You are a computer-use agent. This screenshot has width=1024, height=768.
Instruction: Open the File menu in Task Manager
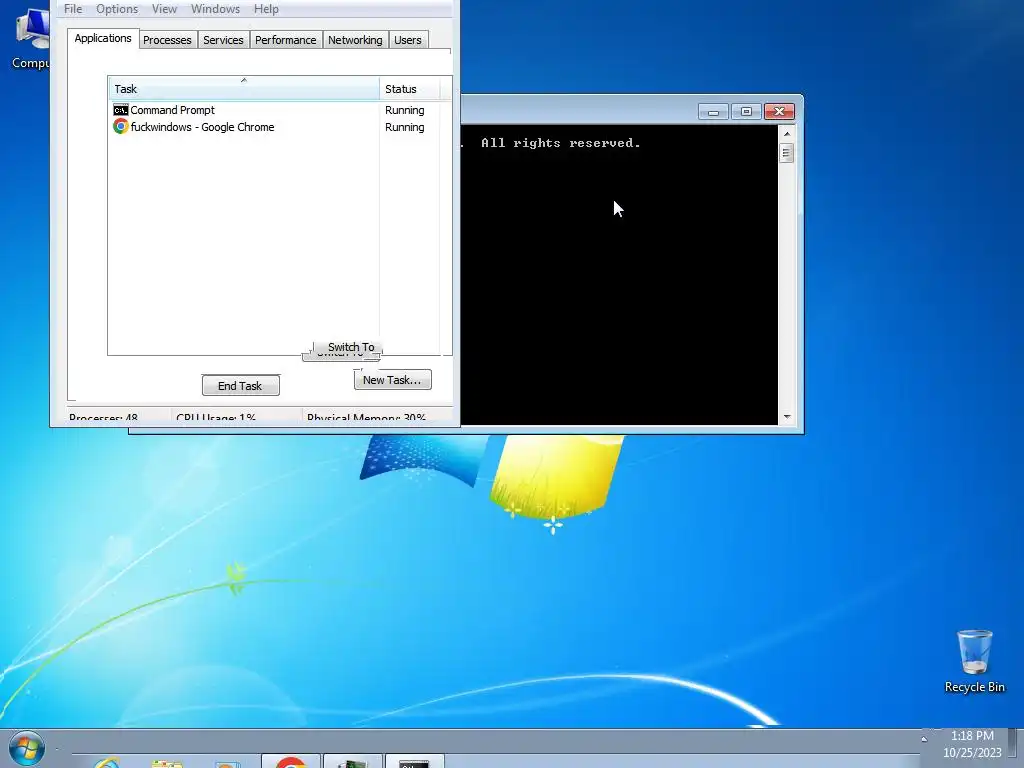coord(73,8)
